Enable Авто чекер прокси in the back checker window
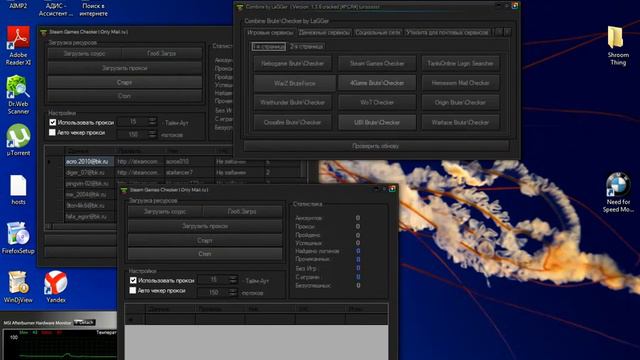640x360 pixels. (52, 132)
